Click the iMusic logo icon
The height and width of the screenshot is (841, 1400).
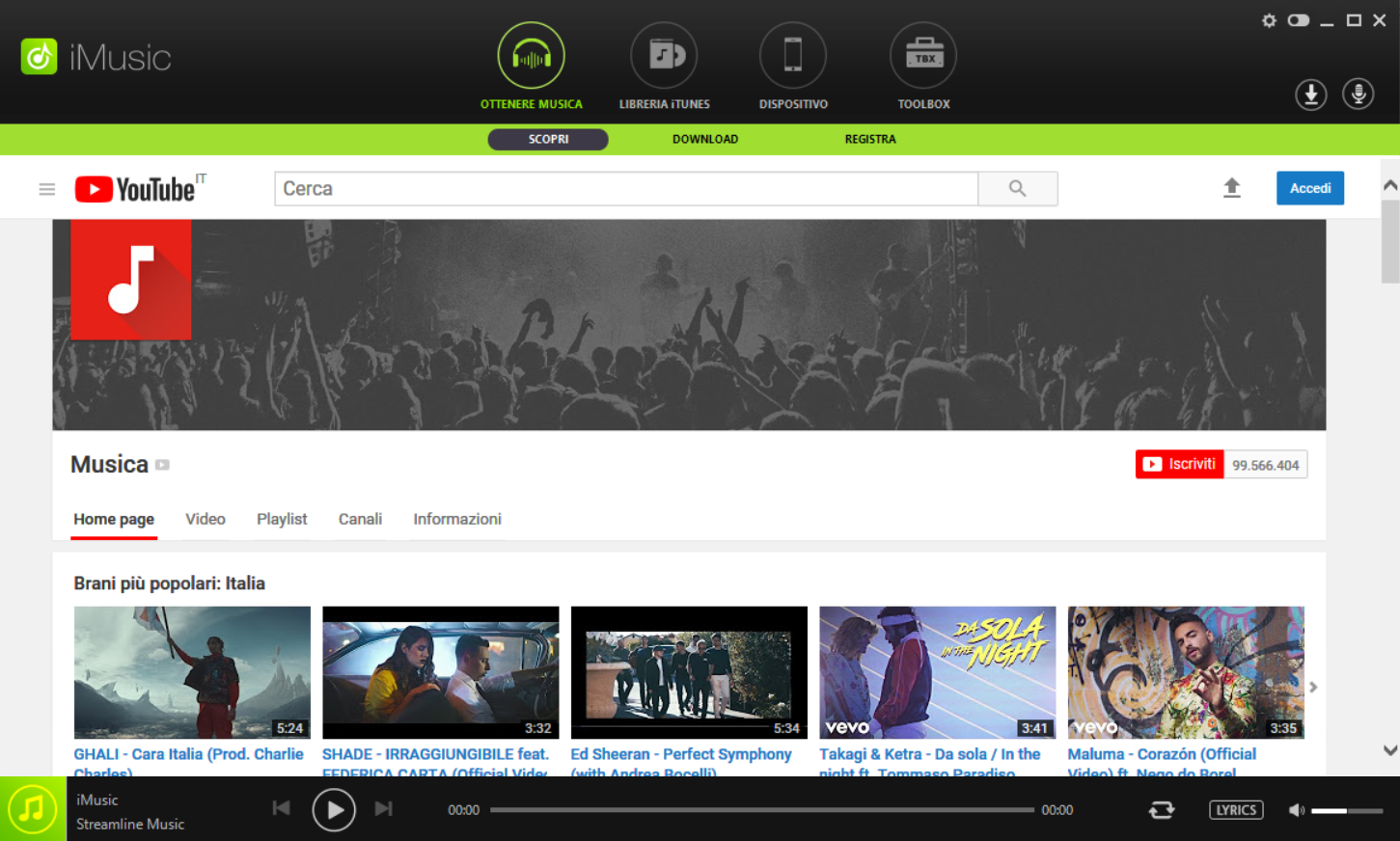(x=40, y=57)
